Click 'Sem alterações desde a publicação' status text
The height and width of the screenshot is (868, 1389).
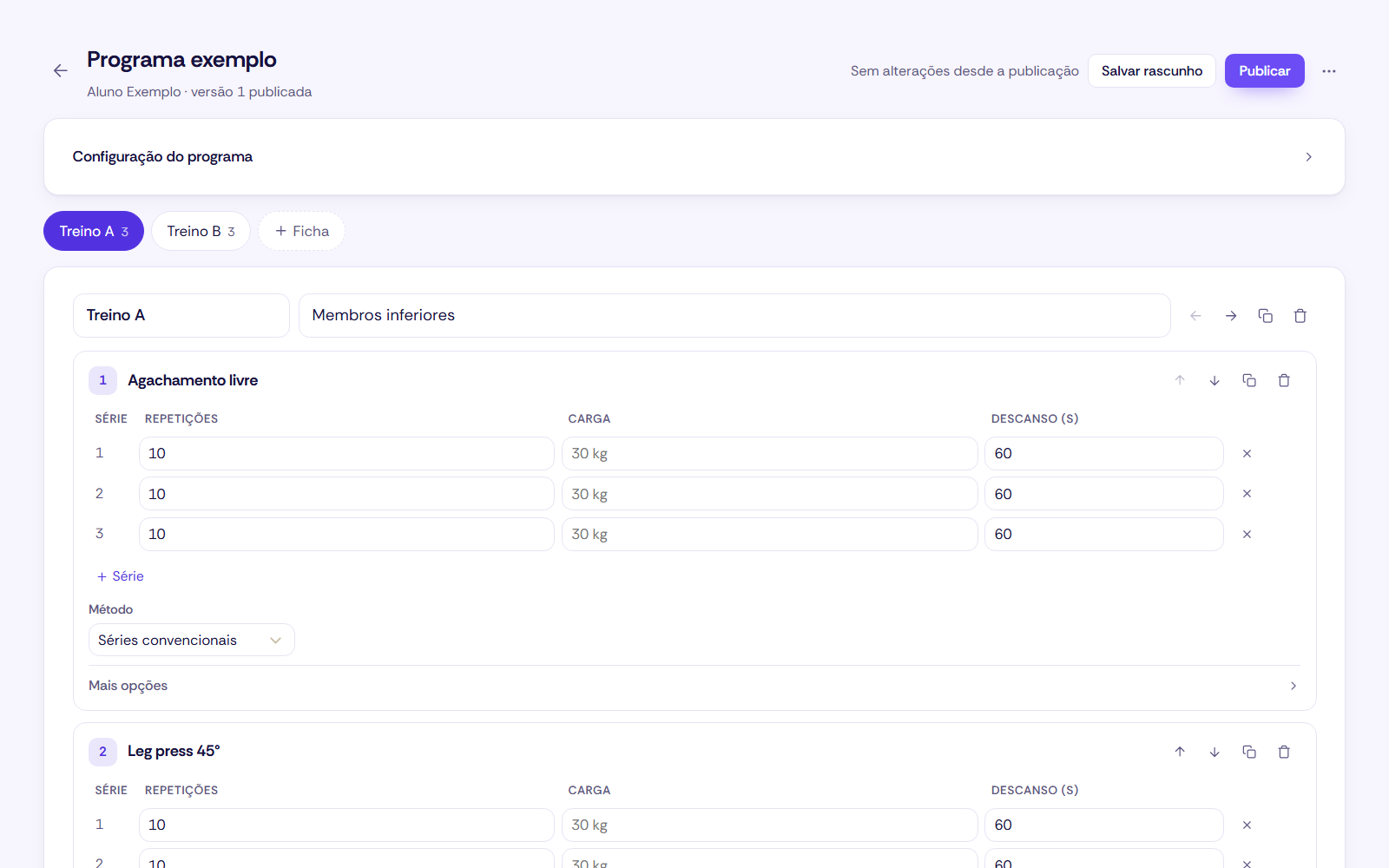(964, 71)
